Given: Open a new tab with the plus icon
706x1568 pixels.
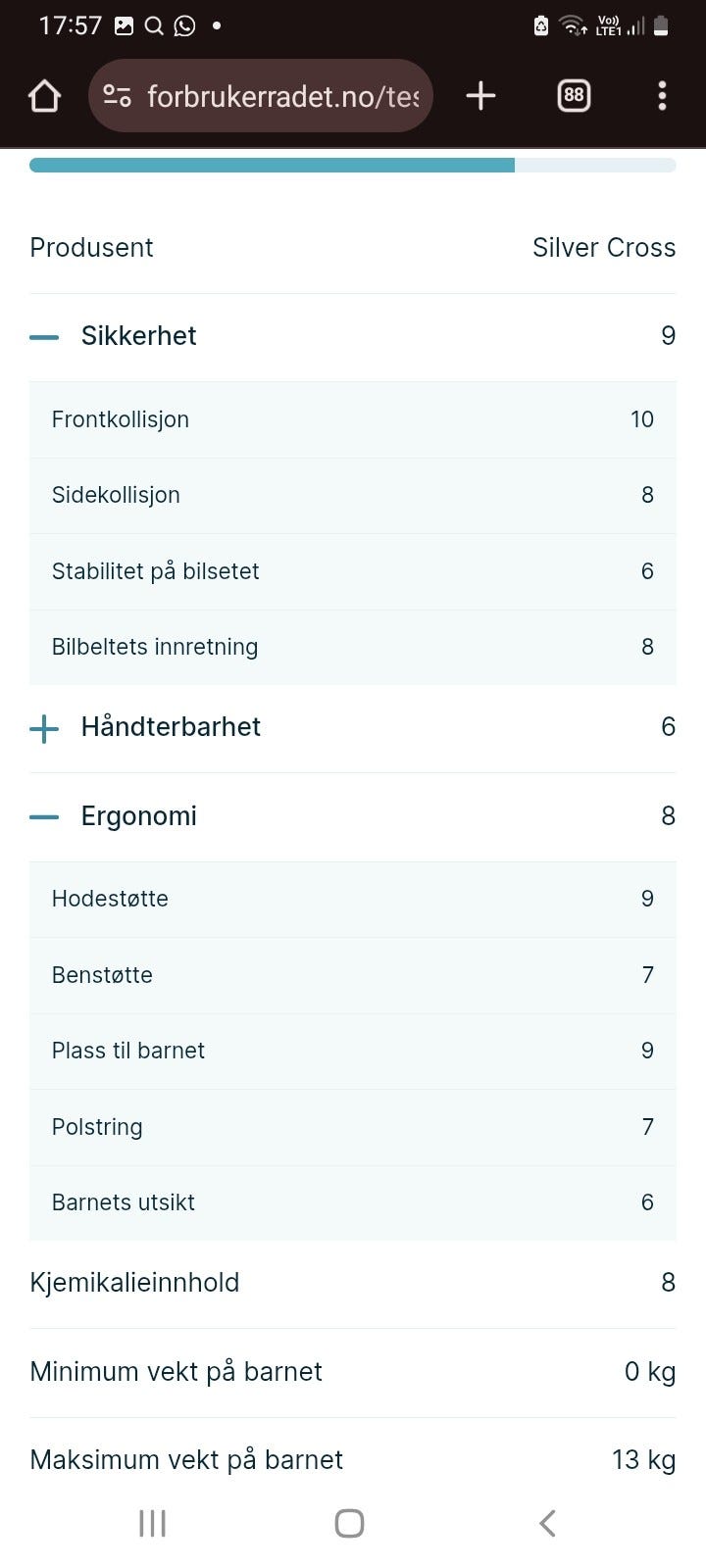Looking at the screenshot, I should coord(479,95).
